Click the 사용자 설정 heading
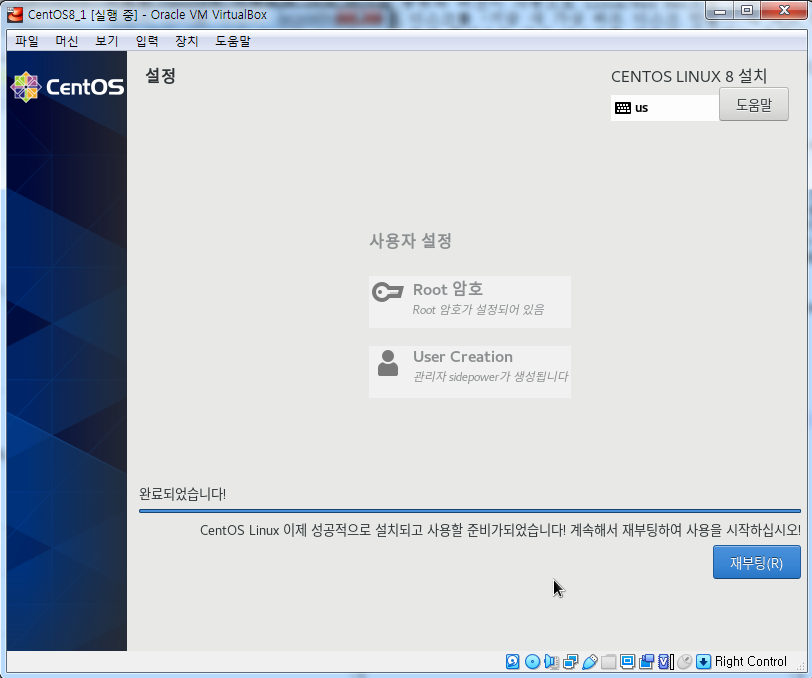This screenshot has width=812, height=678. click(410, 241)
